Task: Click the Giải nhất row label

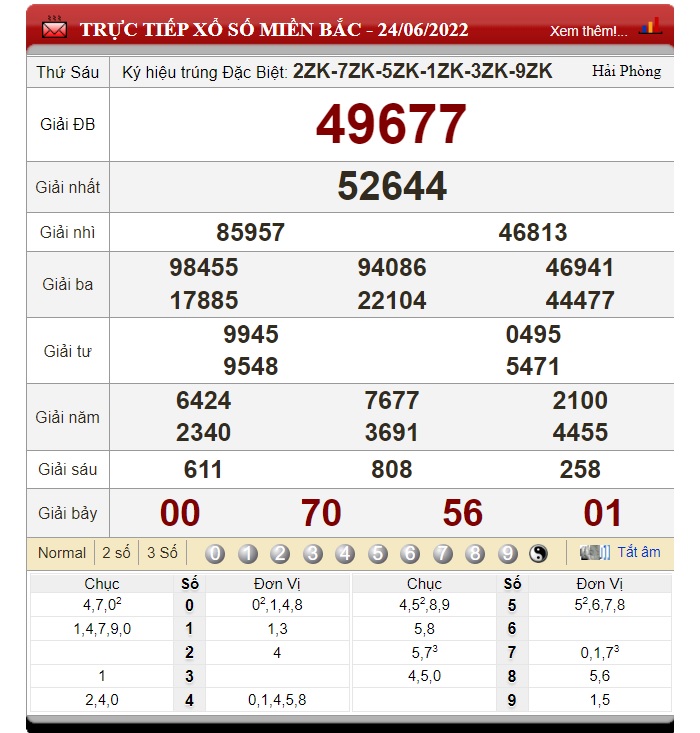Action: click(x=68, y=187)
